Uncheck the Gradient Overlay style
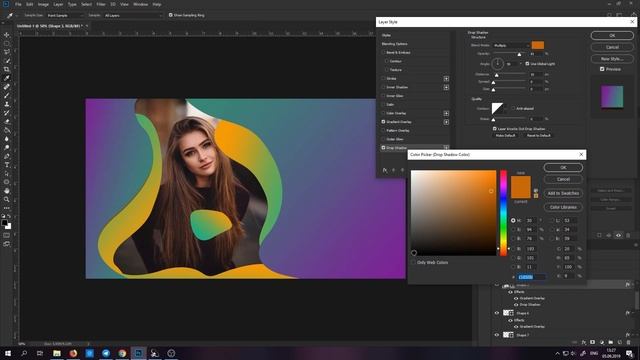The width and height of the screenshot is (640, 360). pyautogui.click(x=383, y=122)
